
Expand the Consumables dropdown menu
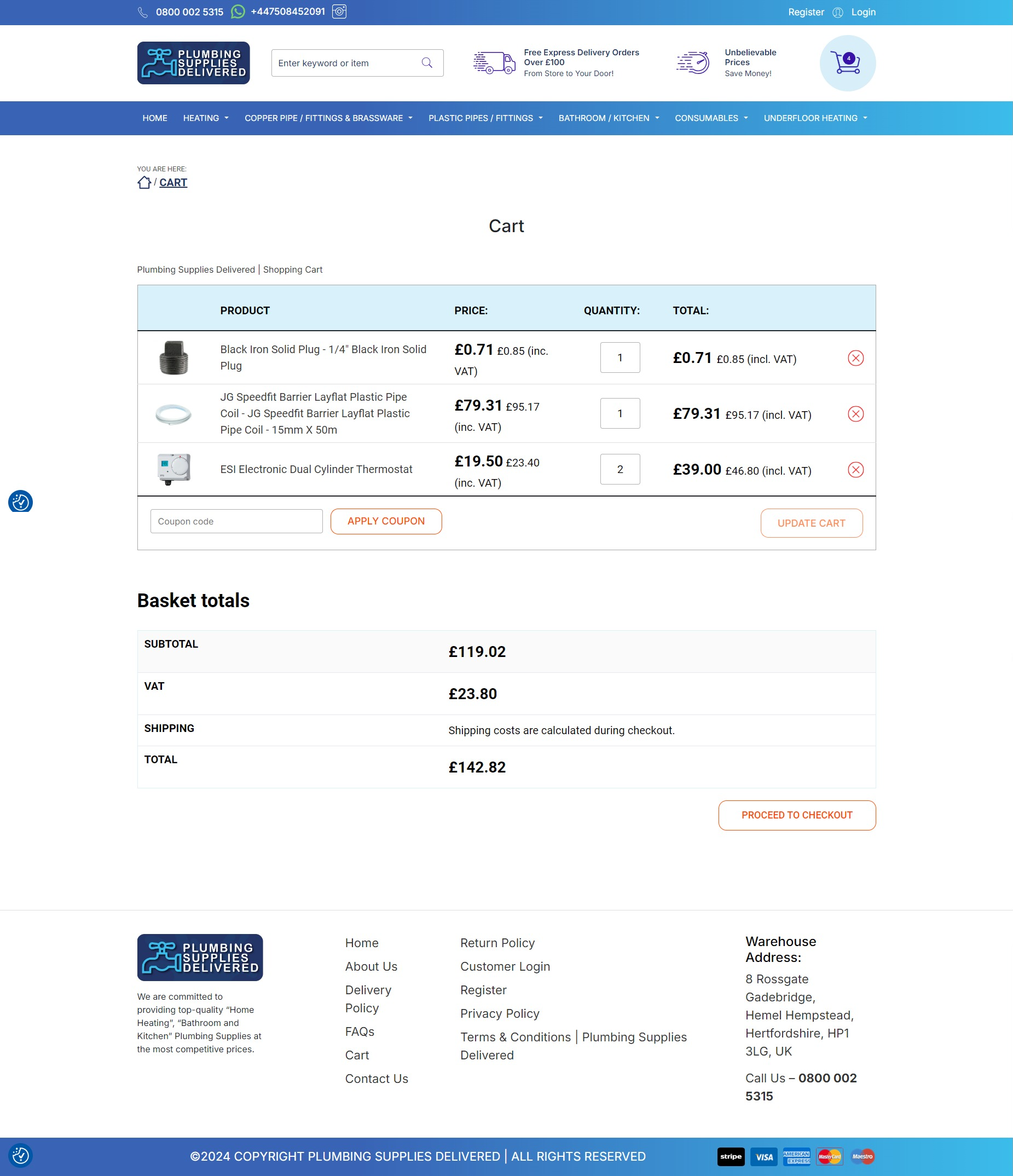pos(711,118)
